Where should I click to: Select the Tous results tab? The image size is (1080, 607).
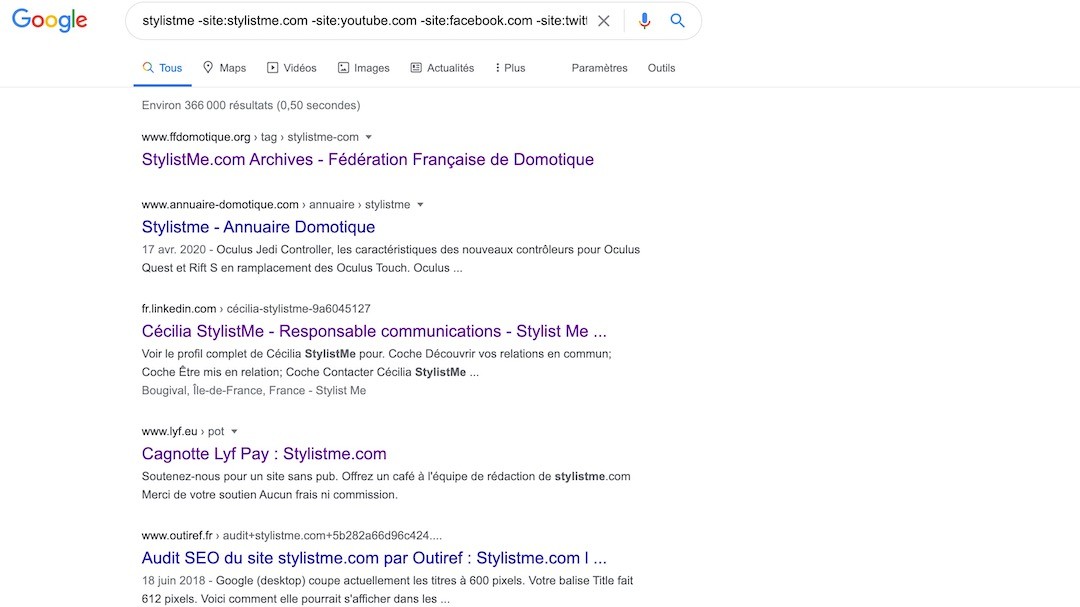tap(163, 68)
